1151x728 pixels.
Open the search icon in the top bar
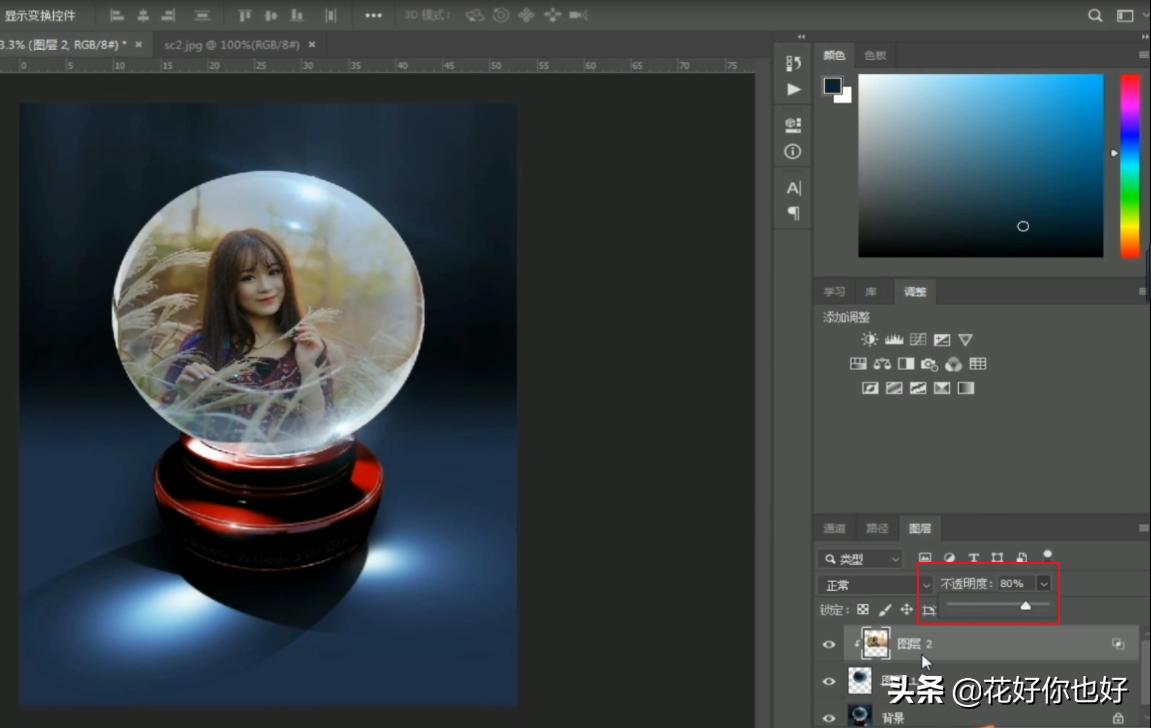pyautogui.click(x=1097, y=15)
